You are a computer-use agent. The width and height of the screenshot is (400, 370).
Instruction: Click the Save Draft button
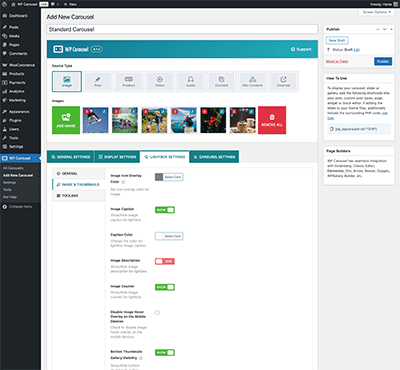pyautogui.click(x=337, y=40)
